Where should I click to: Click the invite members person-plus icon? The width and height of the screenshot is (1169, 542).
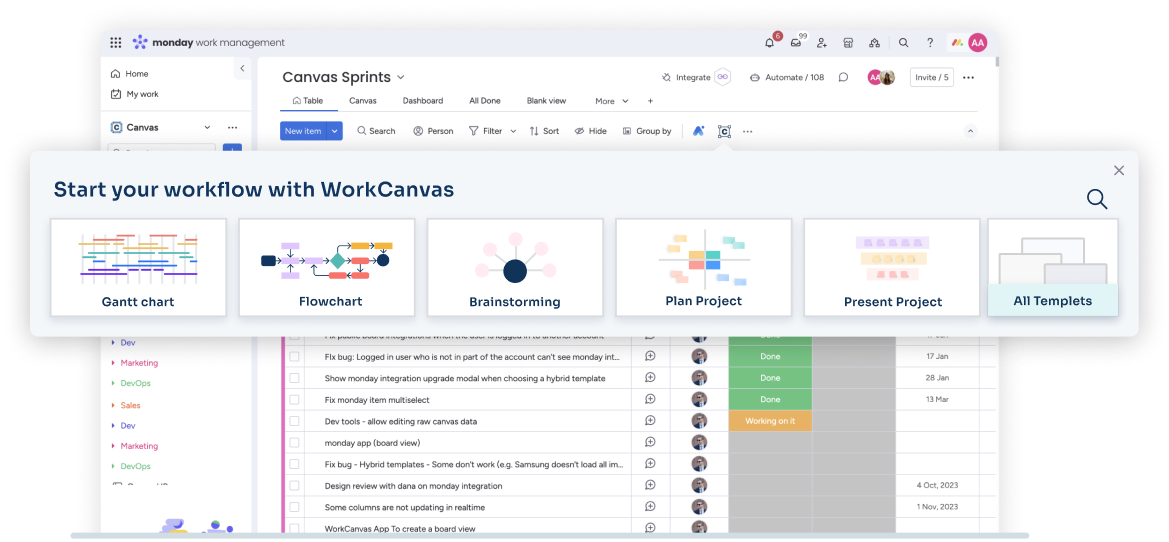pos(822,42)
